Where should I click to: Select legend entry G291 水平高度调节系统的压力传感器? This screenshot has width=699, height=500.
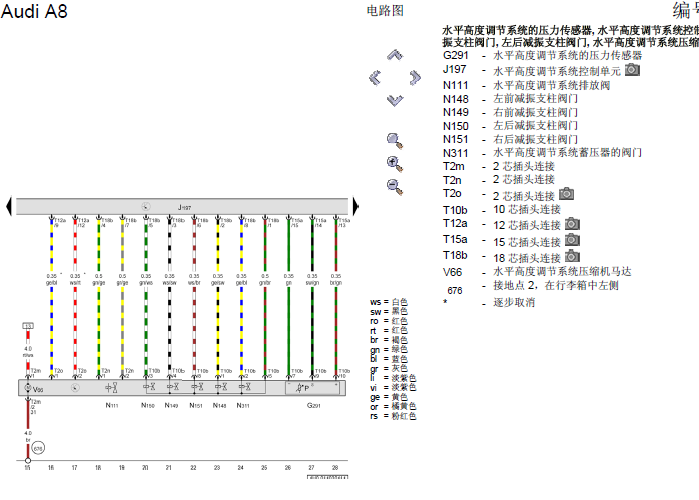pyautogui.click(x=543, y=55)
